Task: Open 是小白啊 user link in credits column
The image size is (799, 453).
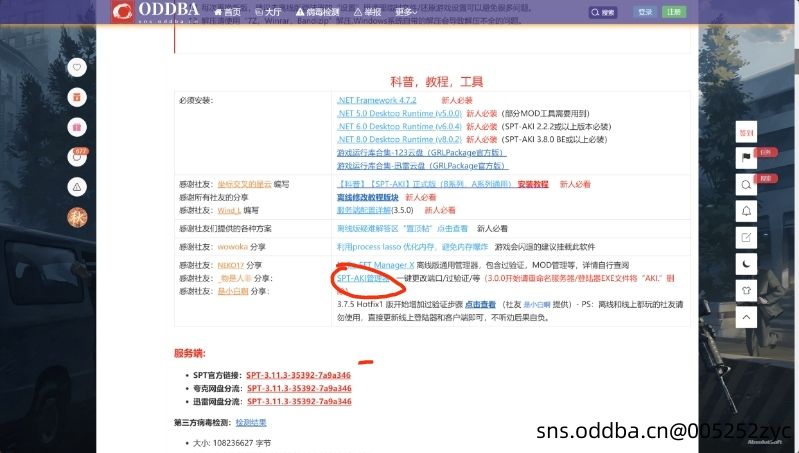Action: click(233, 291)
